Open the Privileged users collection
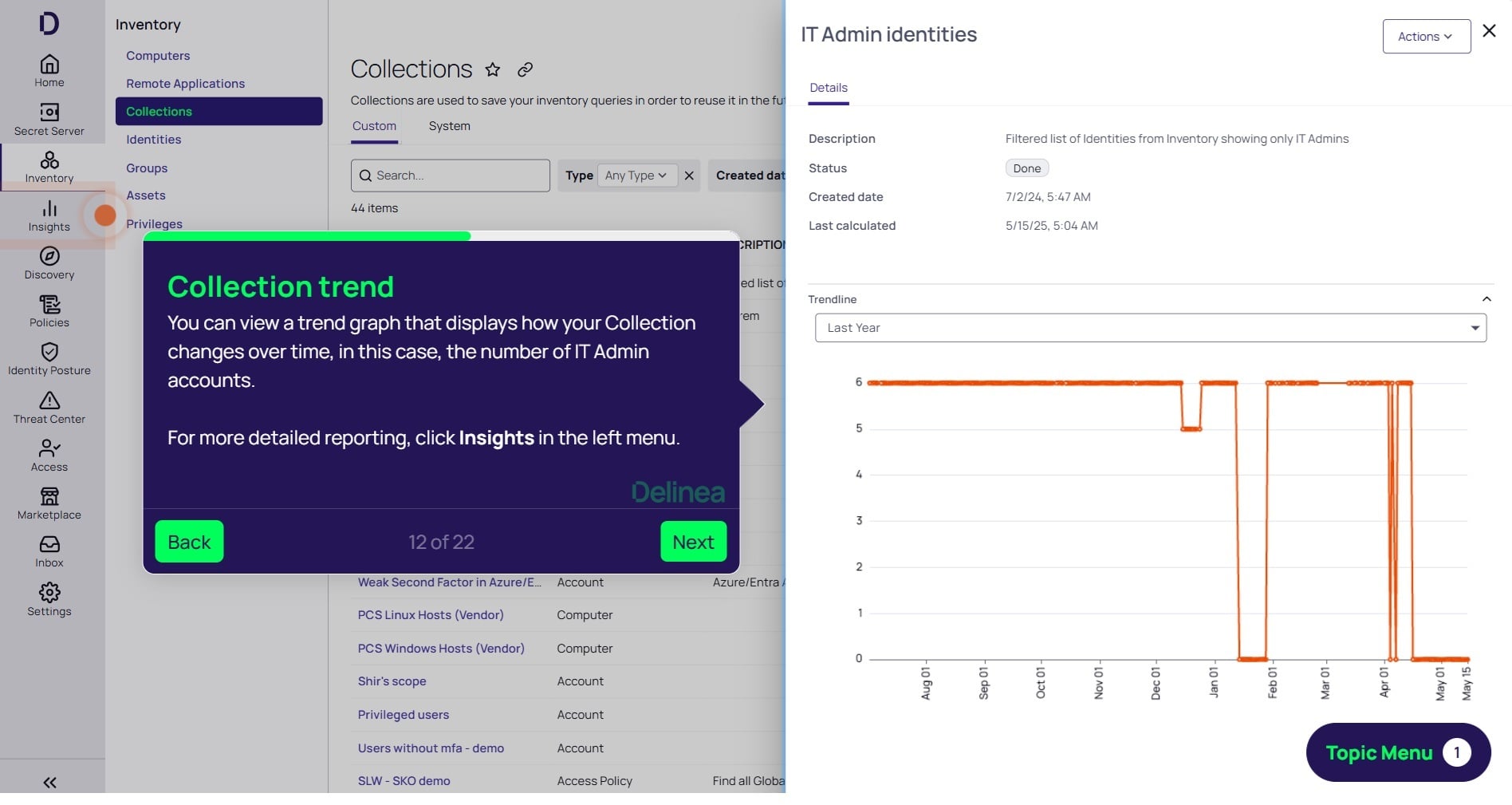 pyautogui.click(x=404, y=715)
